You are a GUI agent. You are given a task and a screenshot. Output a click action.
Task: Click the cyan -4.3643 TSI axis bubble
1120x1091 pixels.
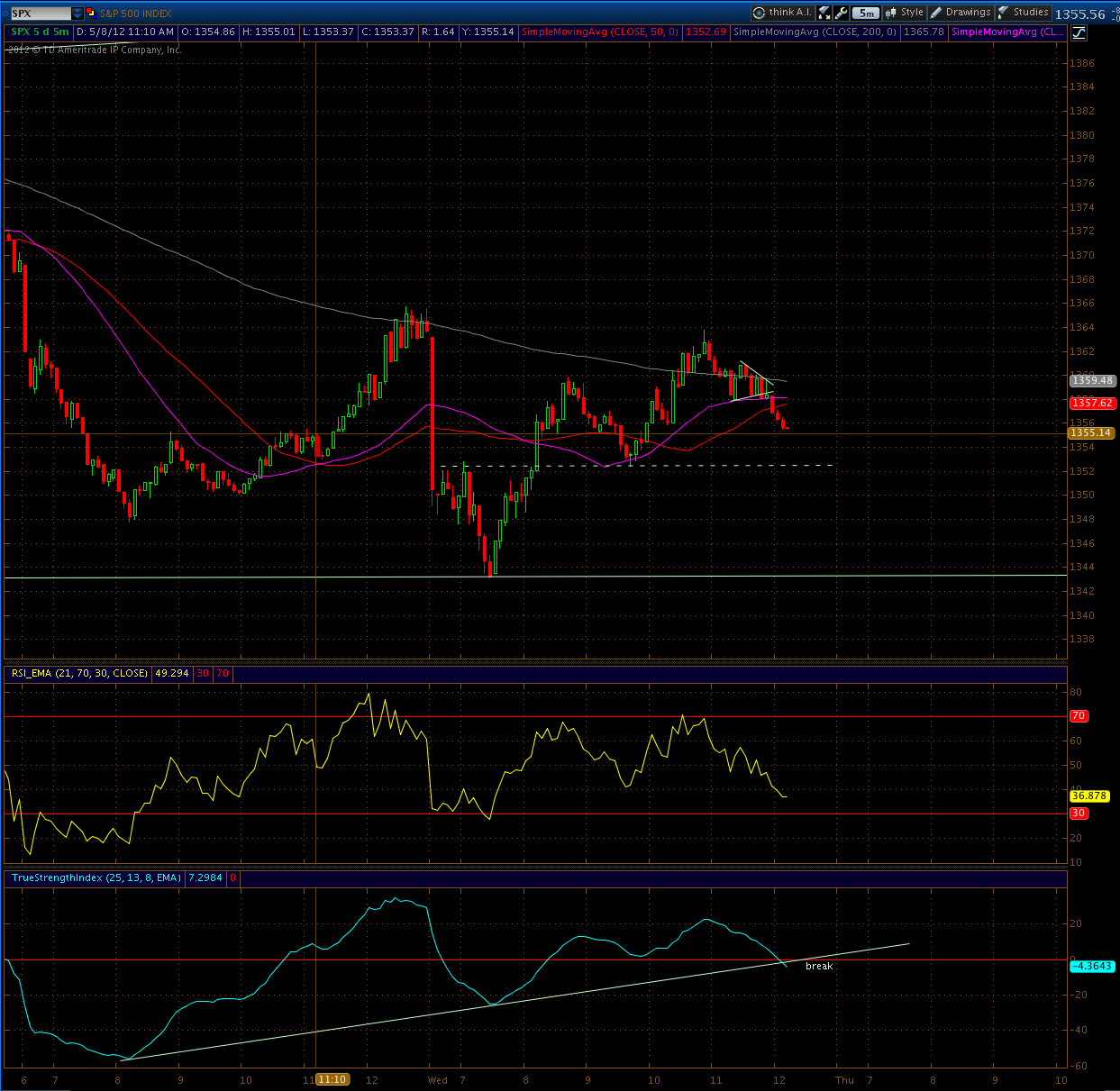[x=1092, y=966]
